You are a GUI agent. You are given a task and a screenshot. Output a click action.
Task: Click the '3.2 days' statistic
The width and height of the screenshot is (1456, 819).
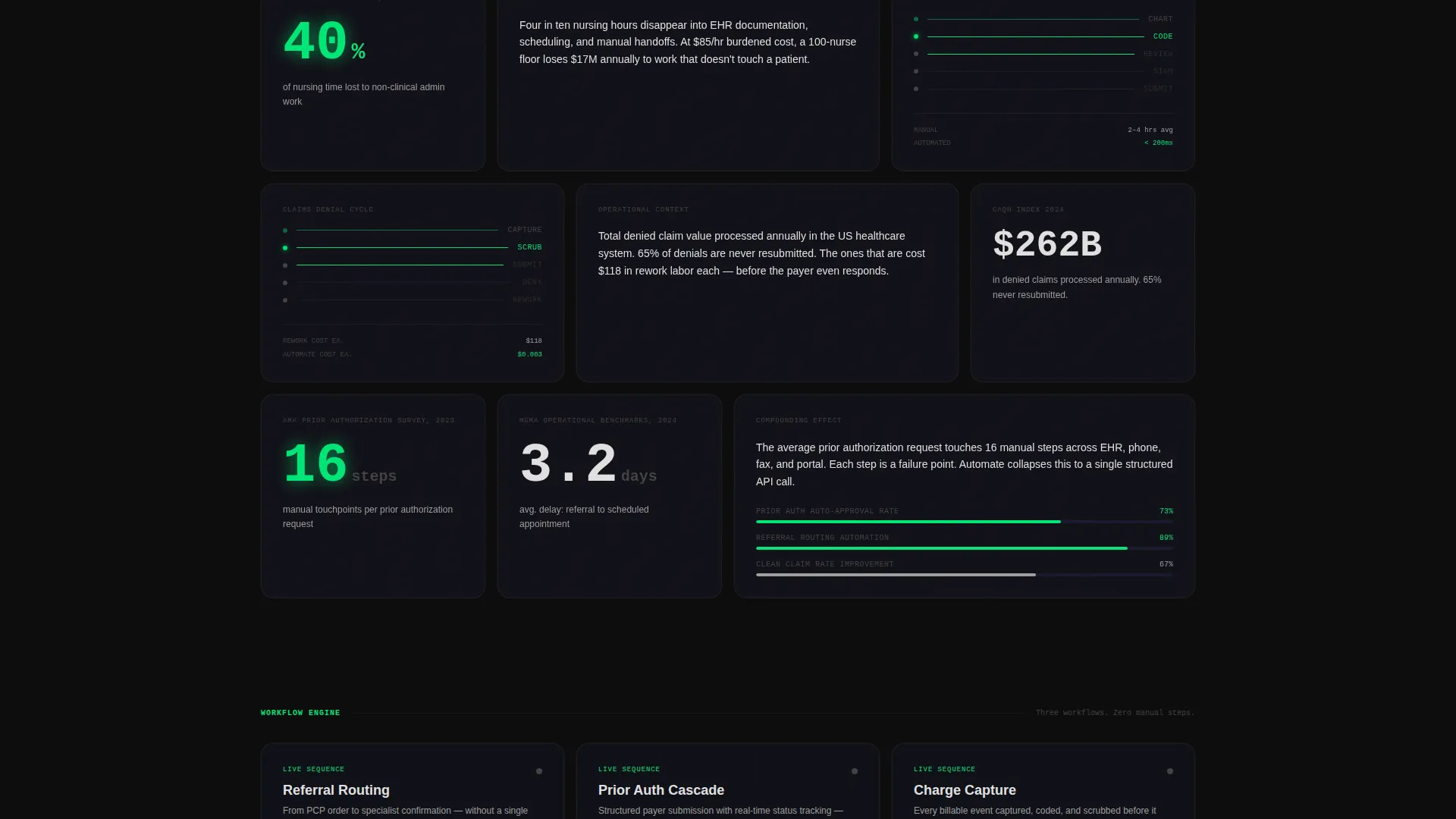588,465
